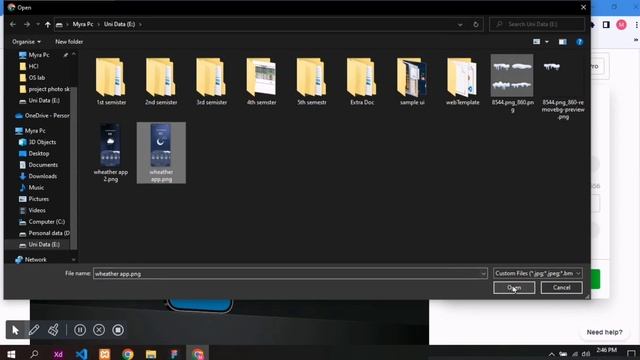Open recent locations dropdown arrow
This screenshot has width=640, height=360.
38,24
